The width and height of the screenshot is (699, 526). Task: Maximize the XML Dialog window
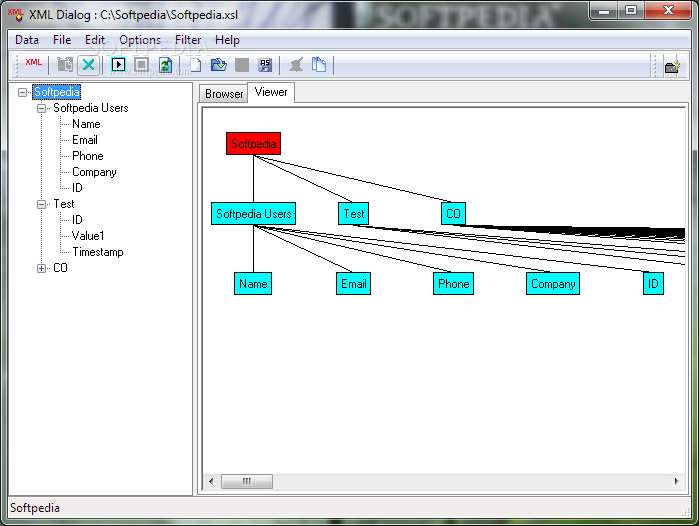[631, 11]
